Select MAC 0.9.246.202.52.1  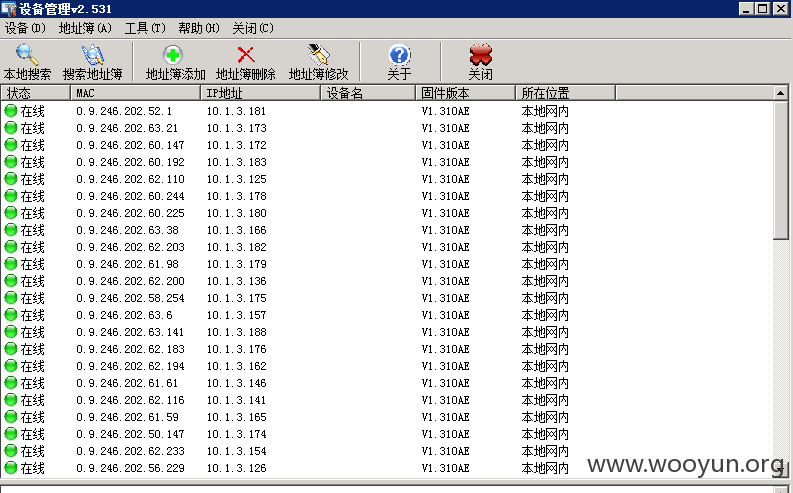click(124, 111)
